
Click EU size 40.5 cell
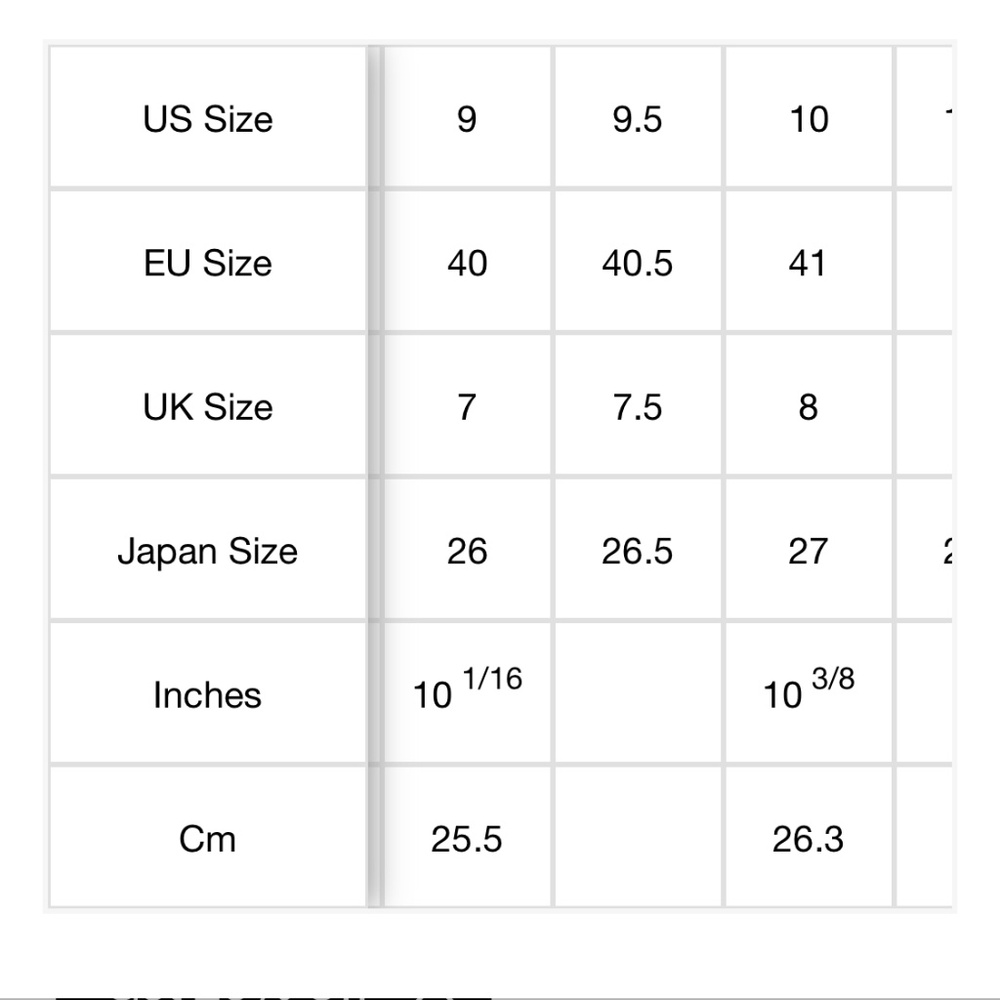(x=638, y=263)
